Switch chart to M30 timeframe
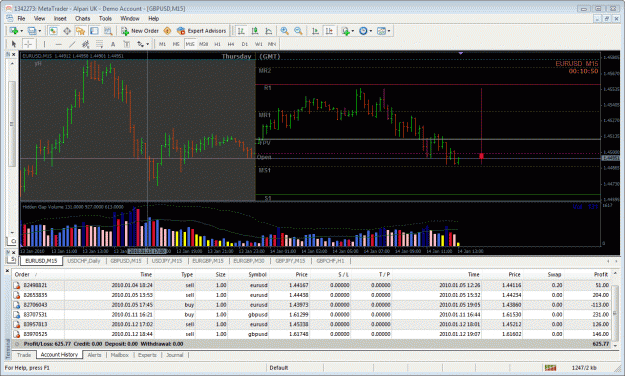The image size is (625, 376). tap(204, 44)
